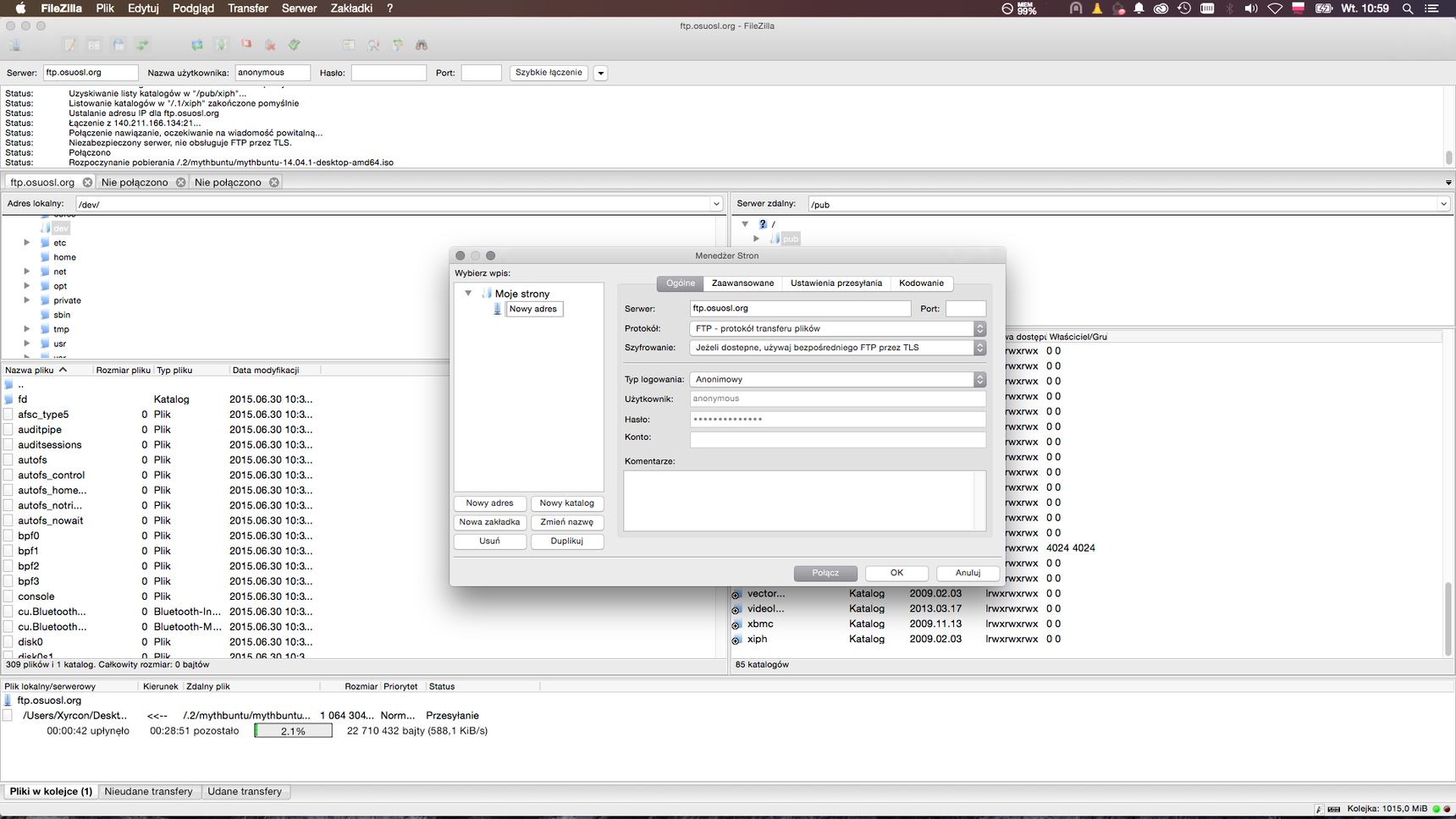Close the first 'Nie połączono' tab

pos(180,182)
